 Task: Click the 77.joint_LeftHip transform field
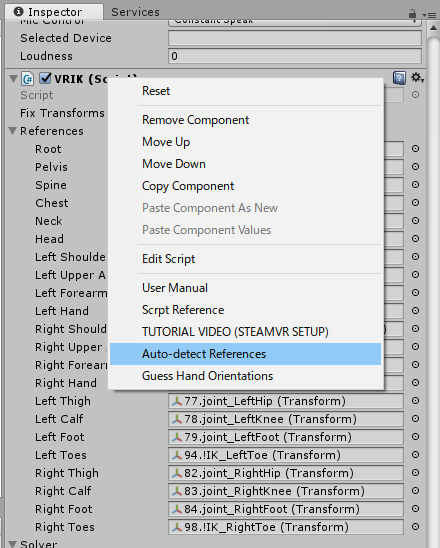click(286, 401)
